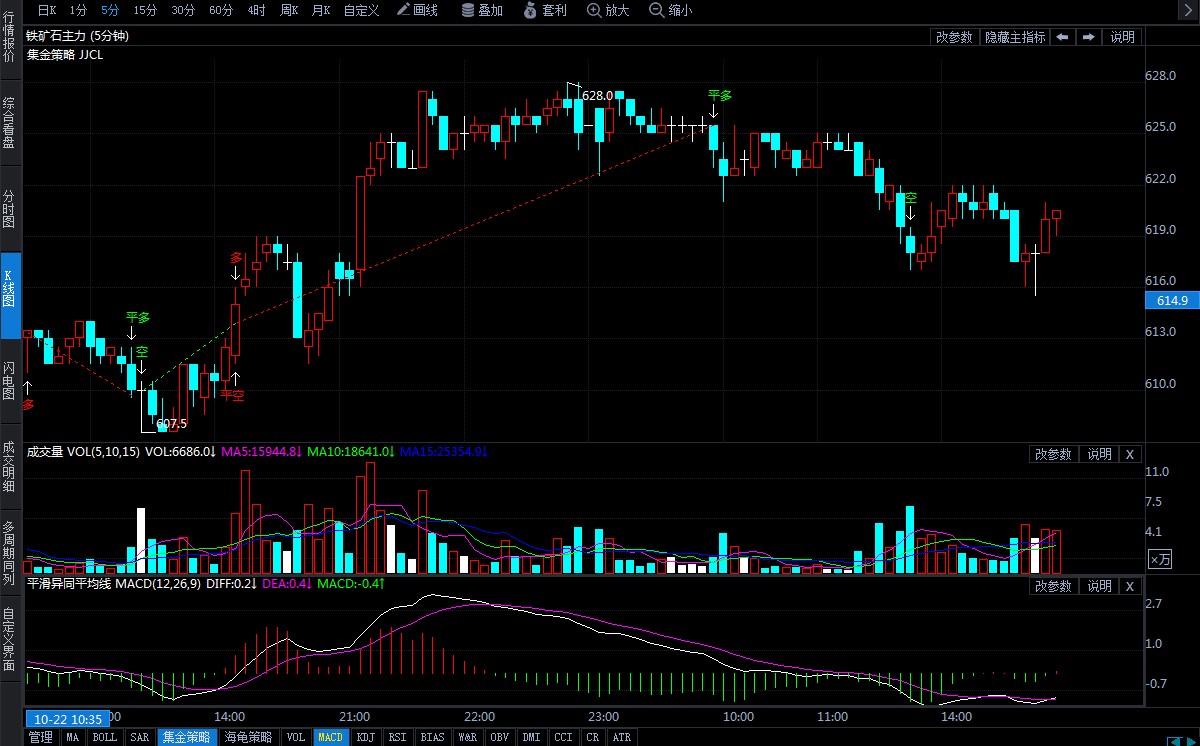
Task: Click the 607.5 low price annotation
Action: (171, 424)
